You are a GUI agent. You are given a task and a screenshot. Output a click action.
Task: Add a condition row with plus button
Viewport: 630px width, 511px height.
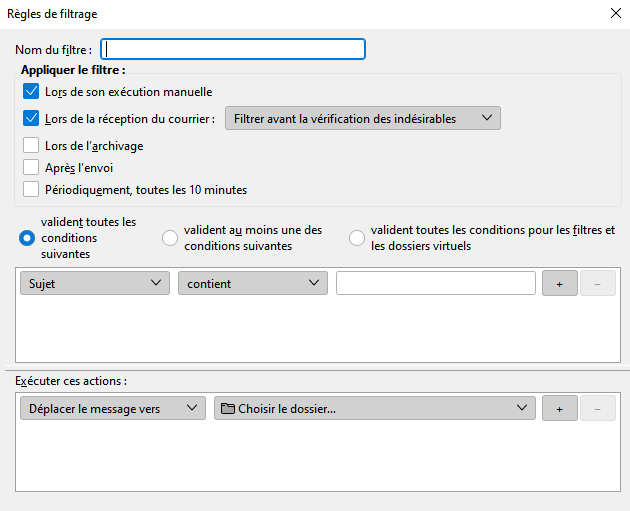pyautogui.click(x=560, y=284)
